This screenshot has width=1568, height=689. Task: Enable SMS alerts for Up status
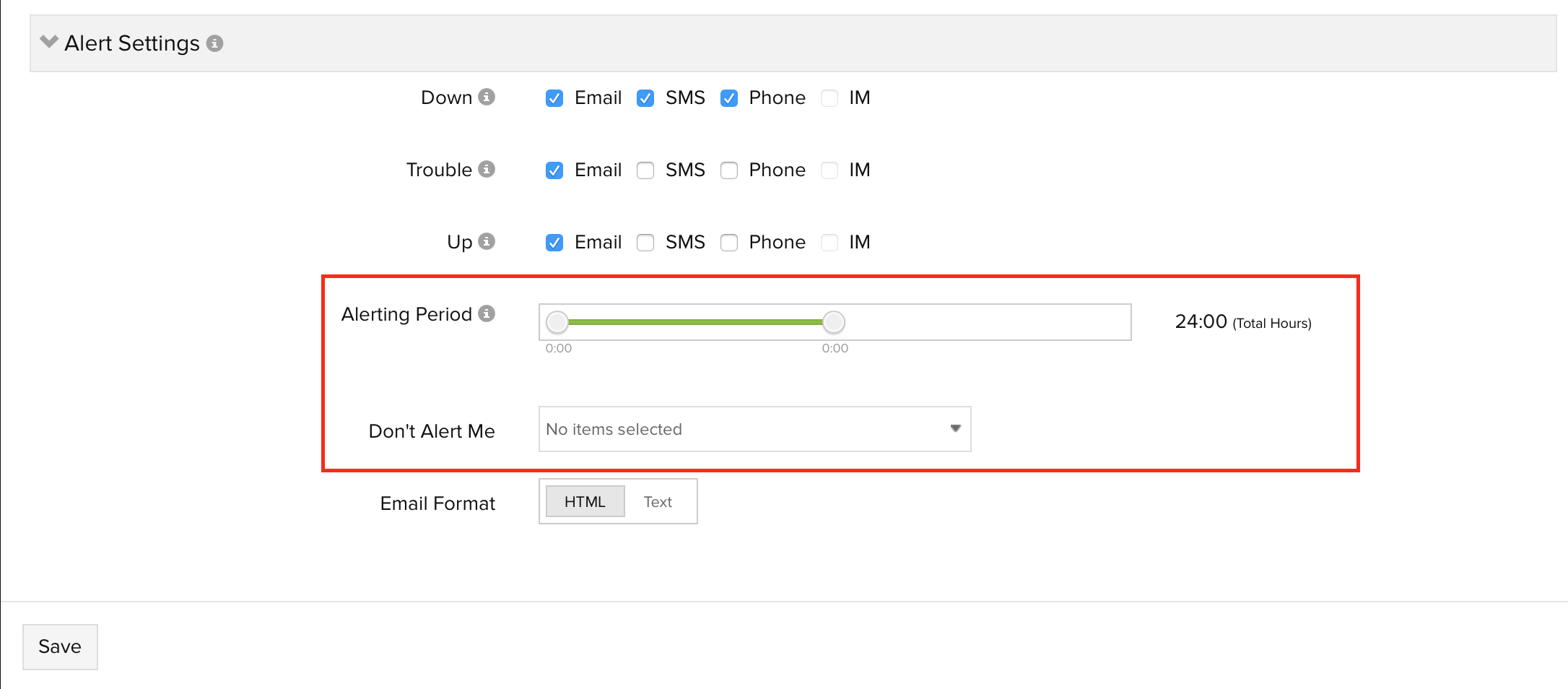(x=645, y=243)
